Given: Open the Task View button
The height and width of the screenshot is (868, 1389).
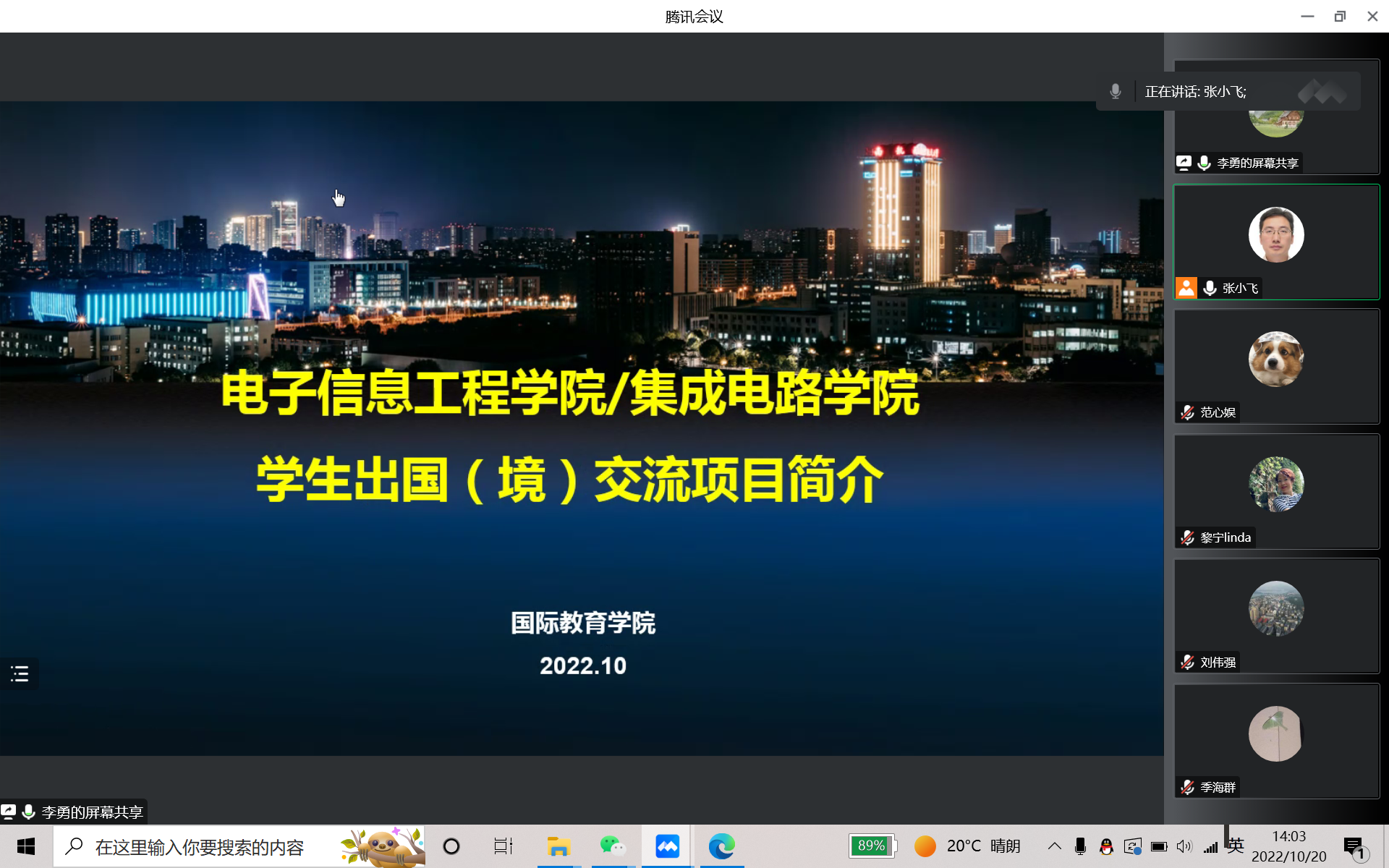Looking at the screenshot, I should click(504, 846).
